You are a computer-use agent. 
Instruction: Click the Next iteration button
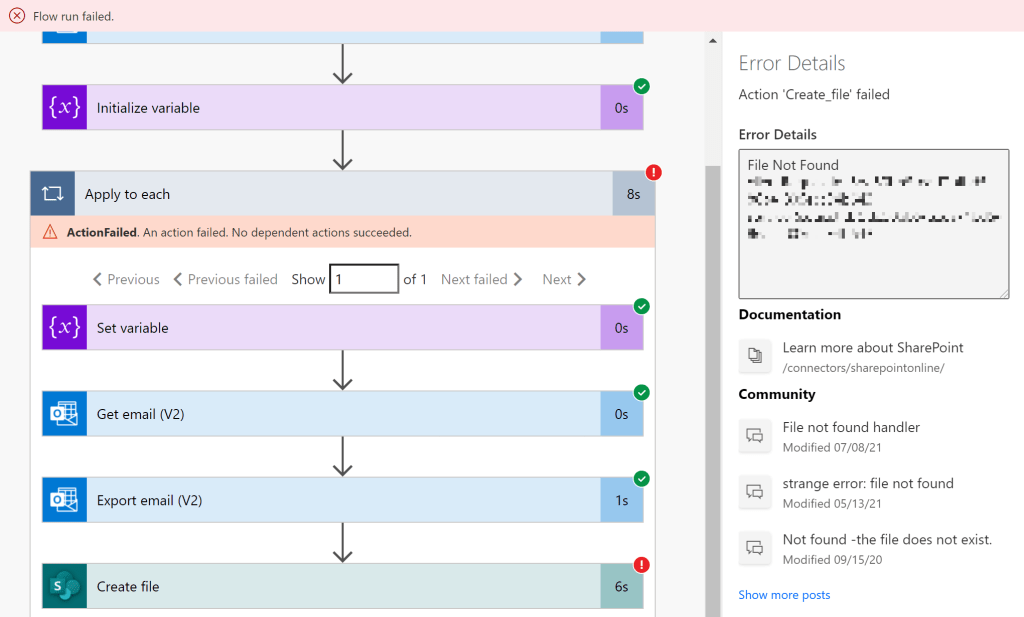[564, 280]
